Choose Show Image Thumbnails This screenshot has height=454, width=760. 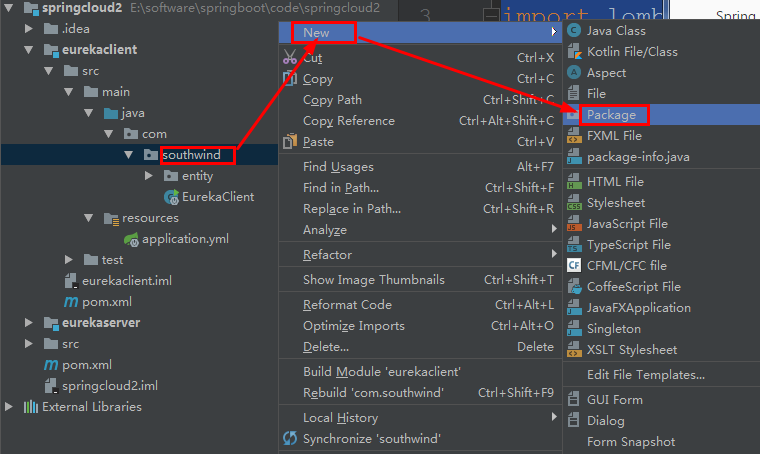420,280
